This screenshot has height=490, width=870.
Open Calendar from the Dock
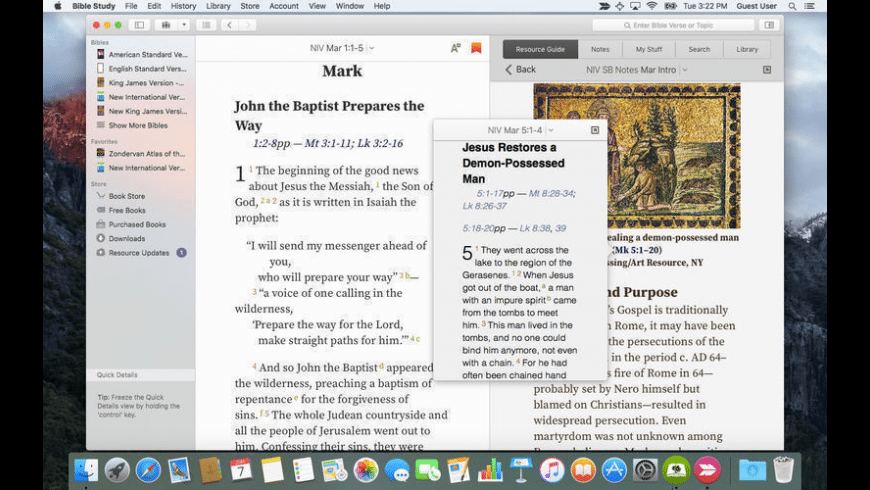click(241, 471)
